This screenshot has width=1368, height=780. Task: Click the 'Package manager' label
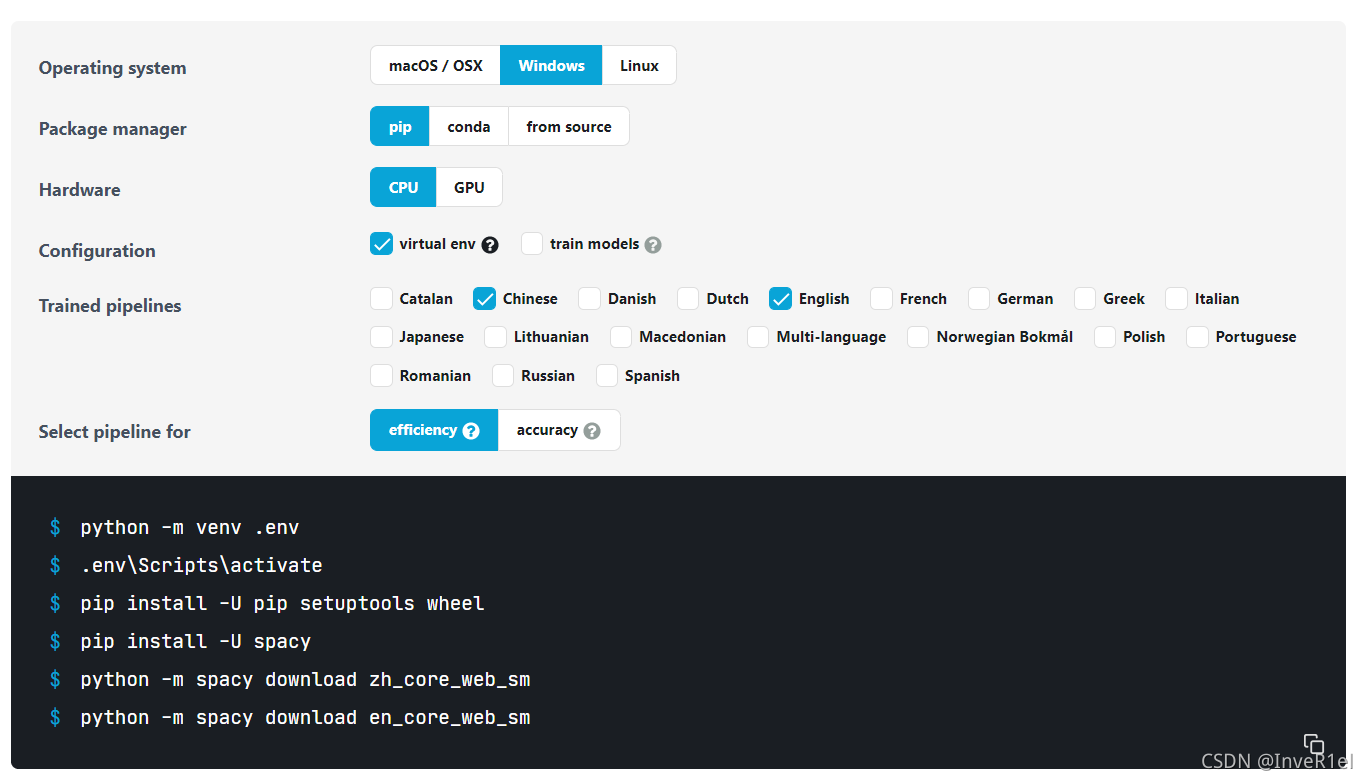click(112, 129)
